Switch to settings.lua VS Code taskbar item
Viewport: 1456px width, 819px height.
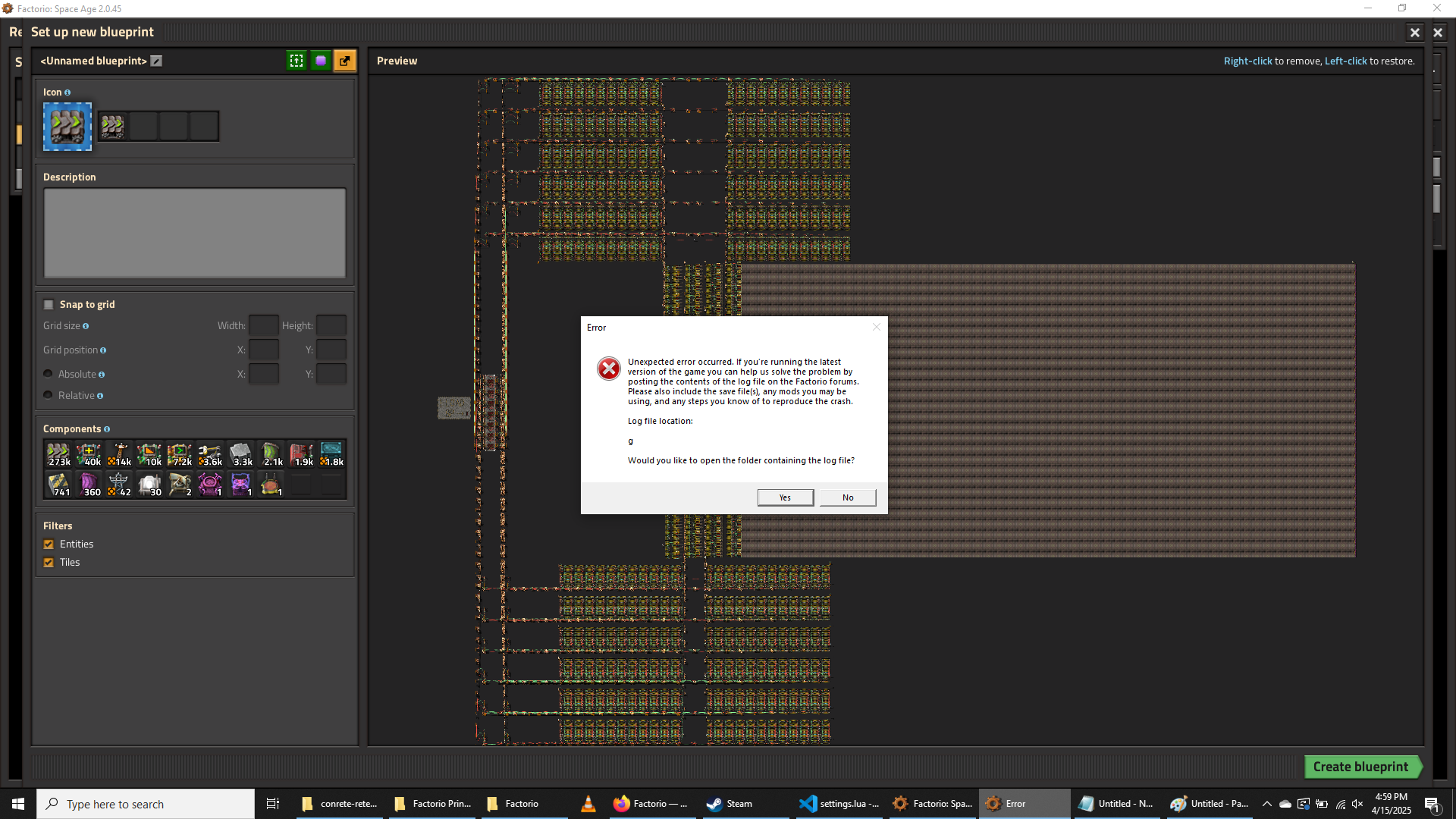click(839, 804)
